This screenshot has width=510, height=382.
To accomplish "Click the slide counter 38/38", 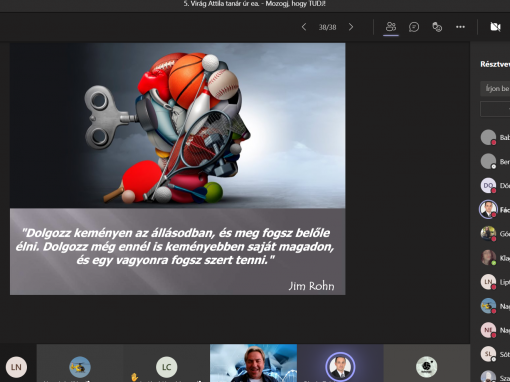I will click(x=327, y=27).
